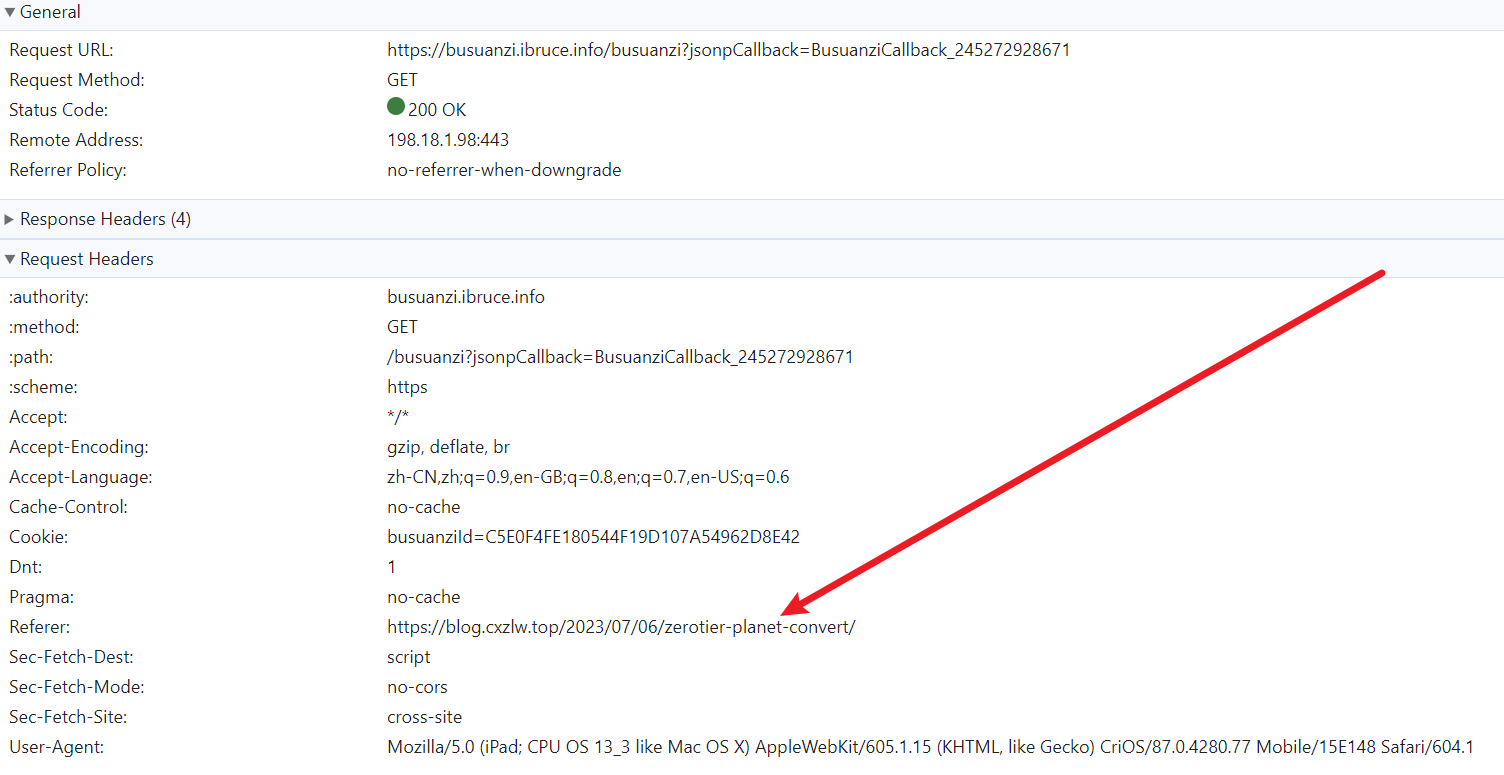Click the 'Sec-Fetch-Dest:' header name
This screenshot has height=775, width=1504.
point(71,657)
